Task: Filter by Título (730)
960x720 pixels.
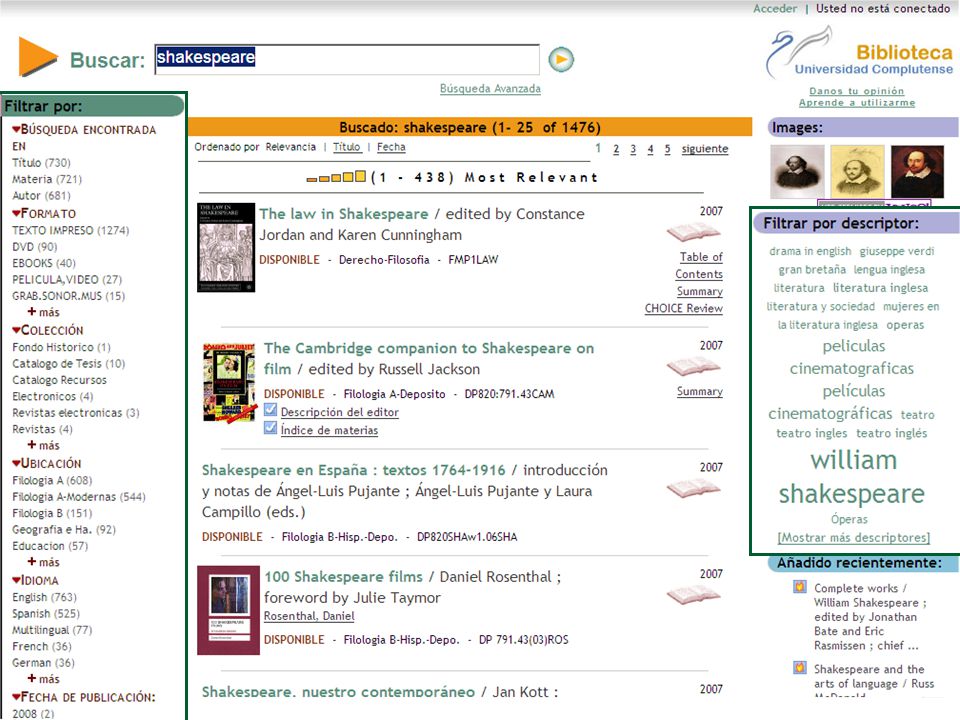Action: tap(41, 163)
